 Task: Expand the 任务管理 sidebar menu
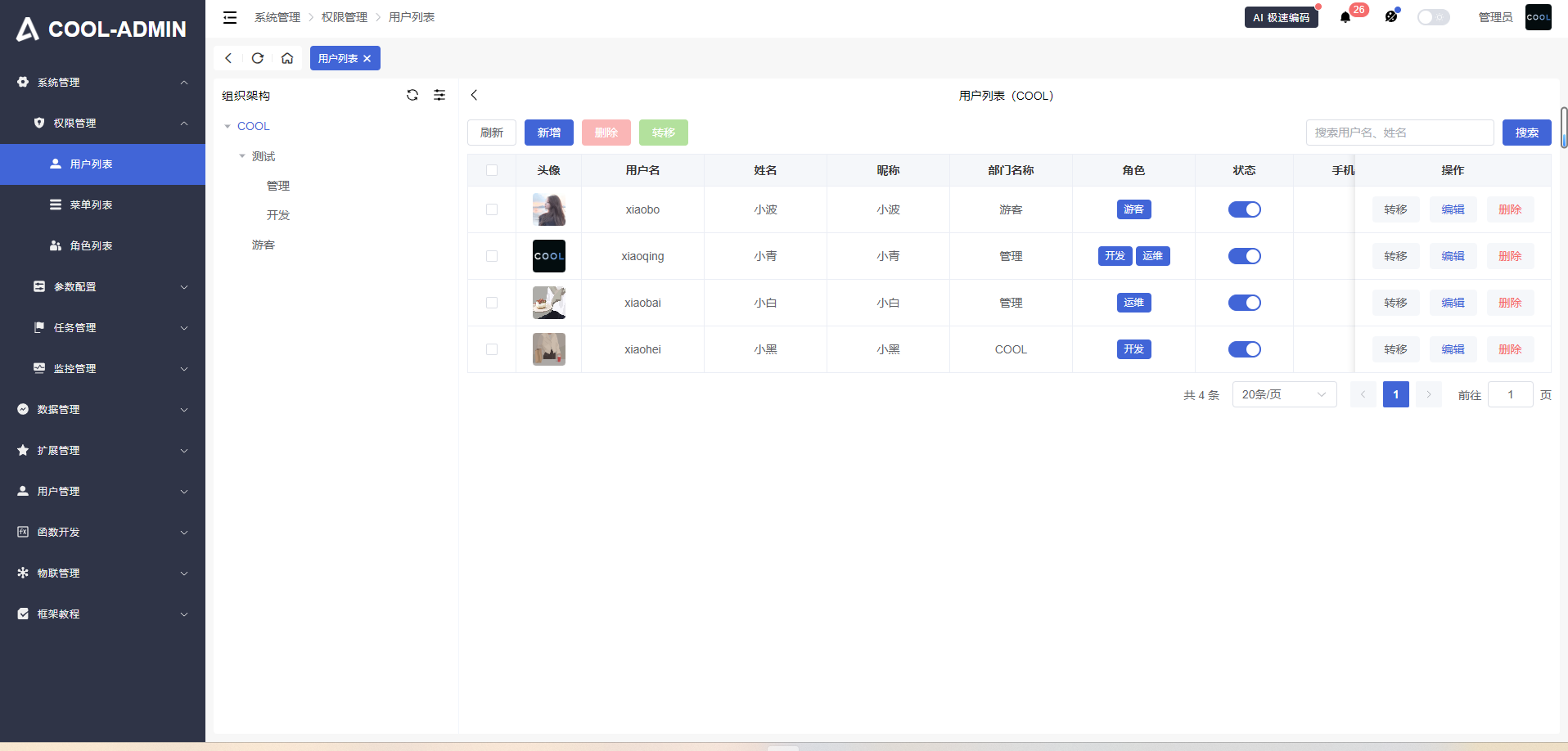tap(102, 328)
